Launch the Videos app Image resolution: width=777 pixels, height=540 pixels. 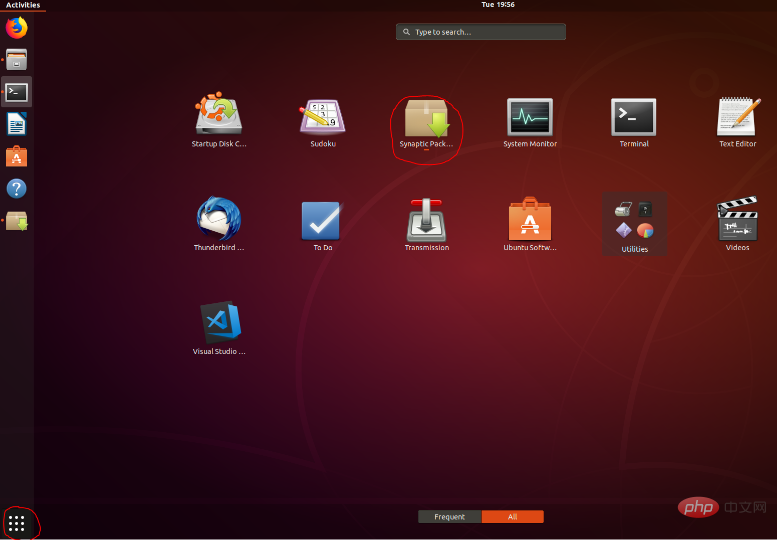click(738, 224)
